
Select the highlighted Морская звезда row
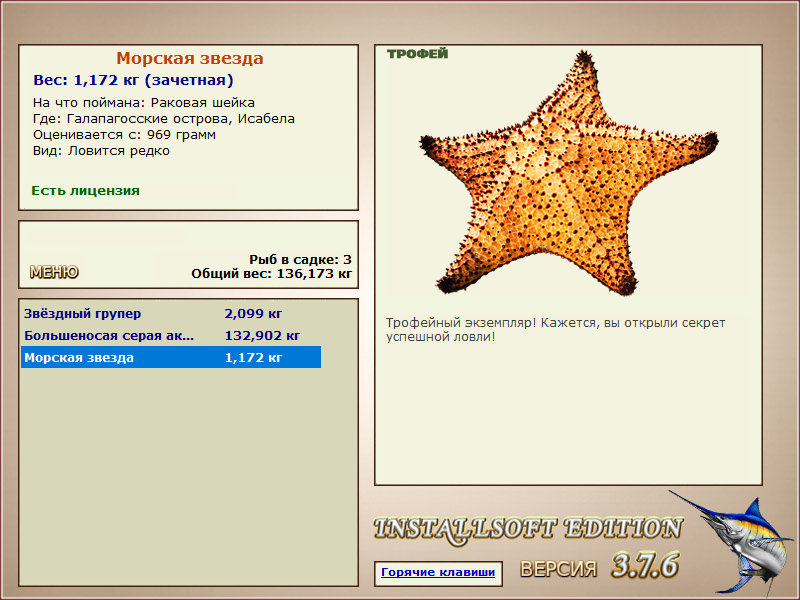171,357
